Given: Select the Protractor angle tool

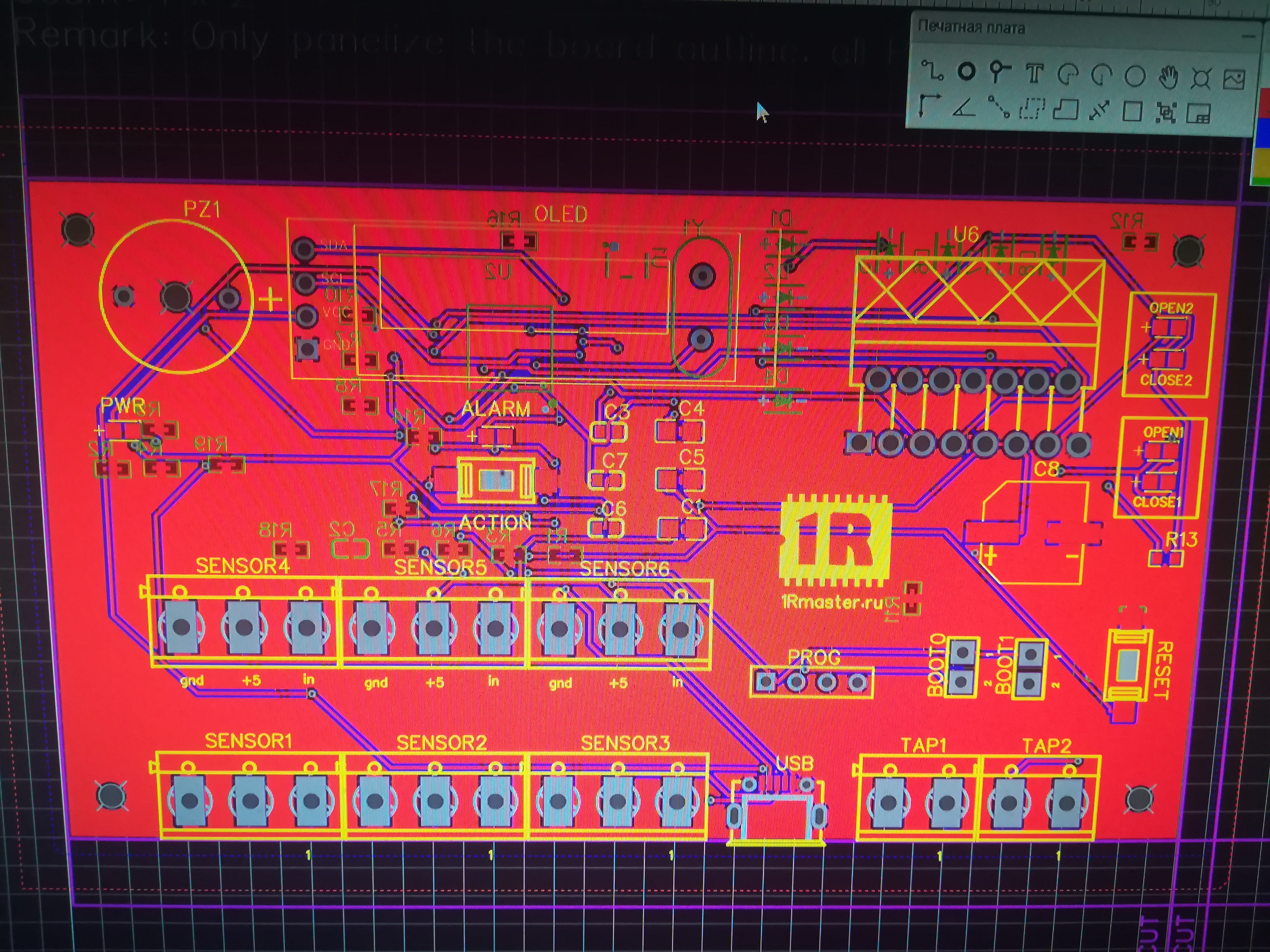Looking at the screenshot, I should 964,107.
